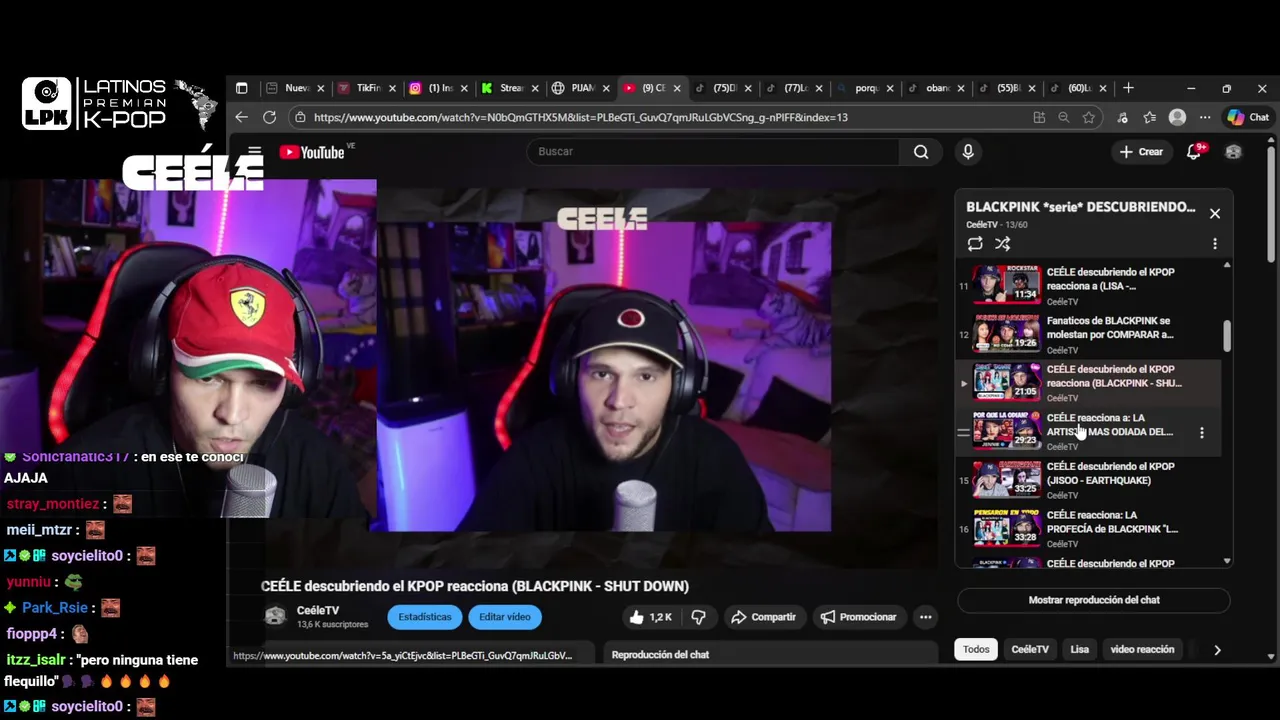Click playlist scroll down arrow
The width and height of the screenshot is (1280, 720).
[1227, 561]
